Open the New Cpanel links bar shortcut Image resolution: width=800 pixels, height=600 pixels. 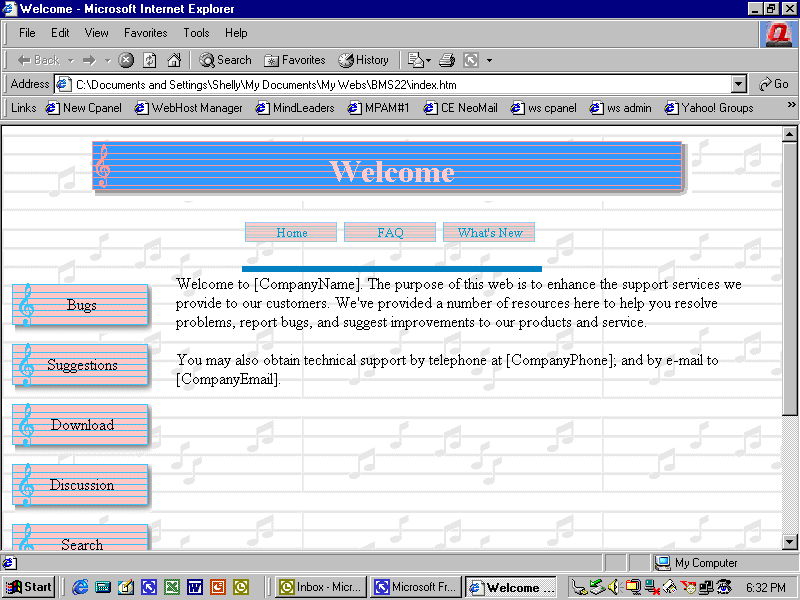84,108
